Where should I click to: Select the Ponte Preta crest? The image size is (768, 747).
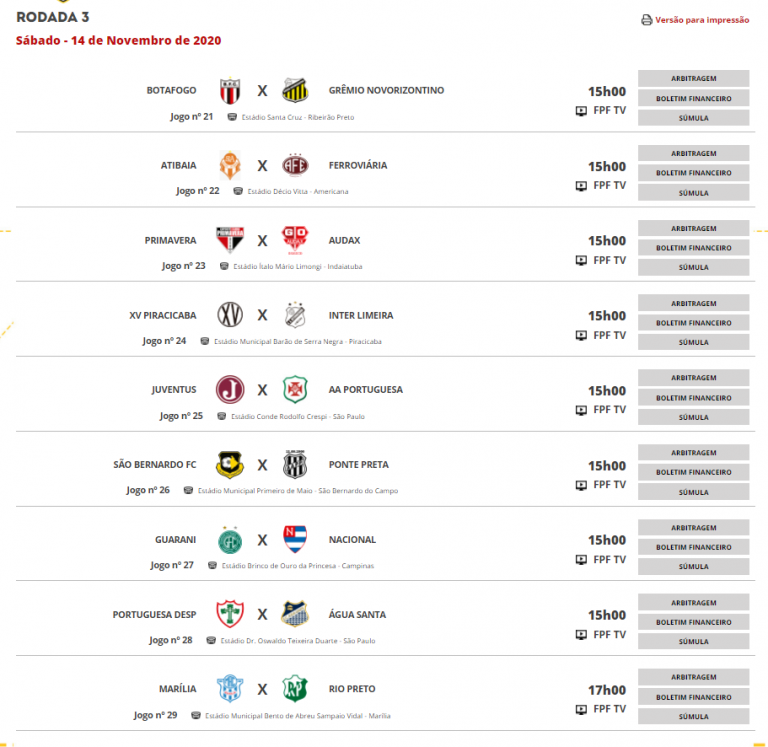tap(295, 464)
